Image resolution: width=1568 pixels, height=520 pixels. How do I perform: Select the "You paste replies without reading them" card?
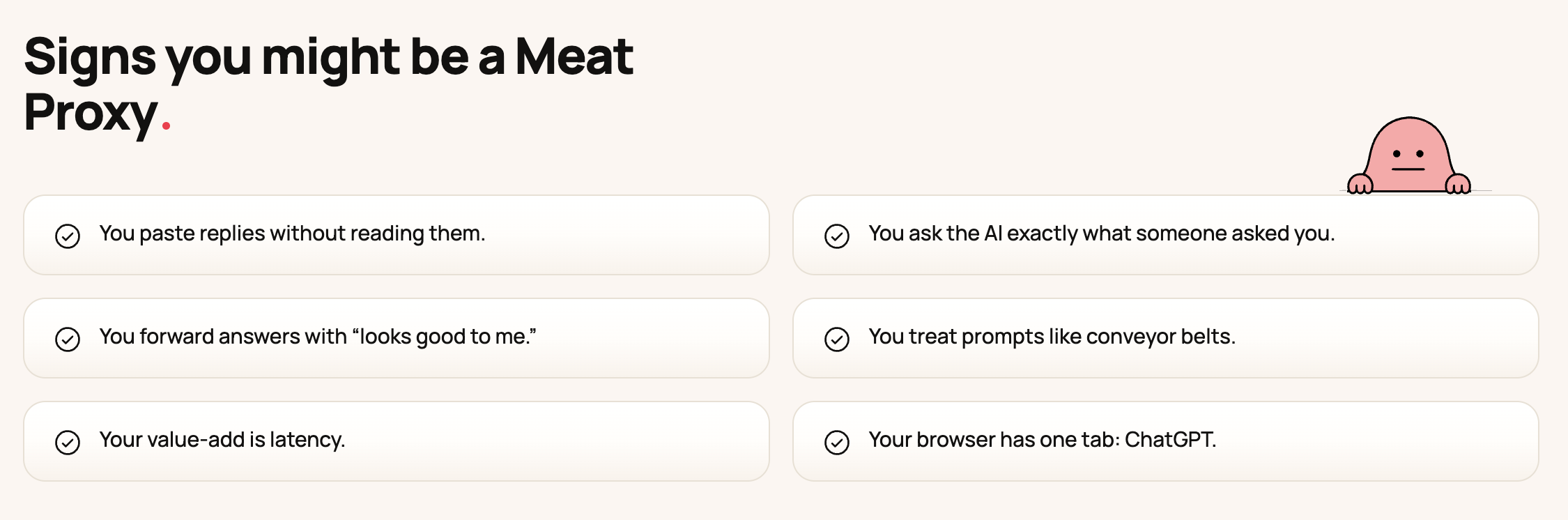[397, 235]
